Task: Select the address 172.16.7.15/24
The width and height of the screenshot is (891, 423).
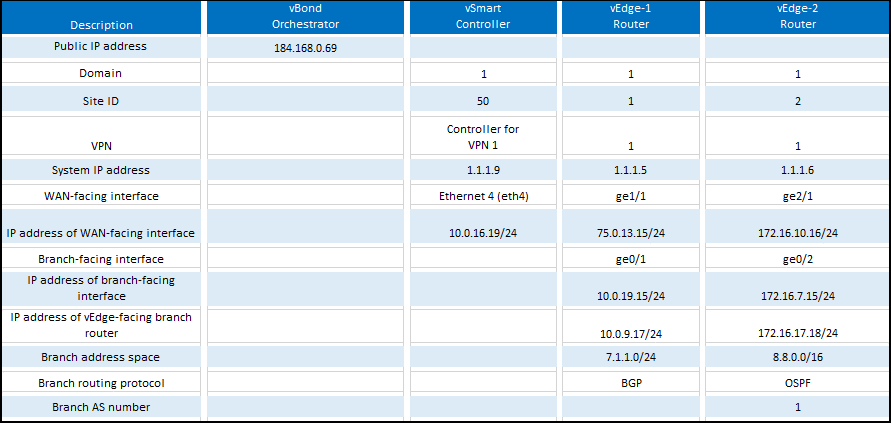Action: [x=798, y=296]
